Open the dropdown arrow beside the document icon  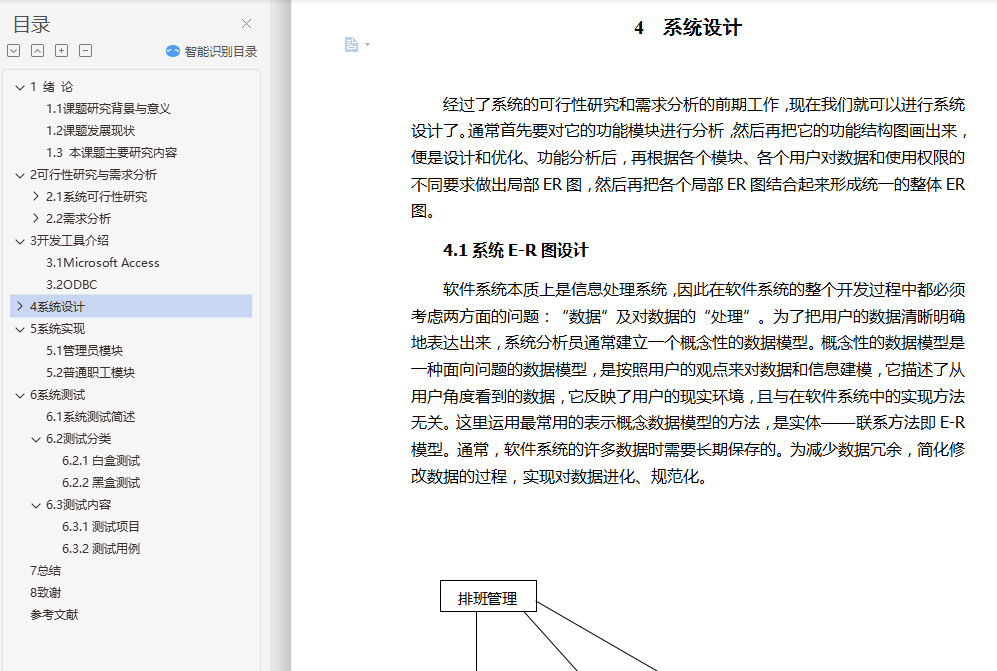368,45
